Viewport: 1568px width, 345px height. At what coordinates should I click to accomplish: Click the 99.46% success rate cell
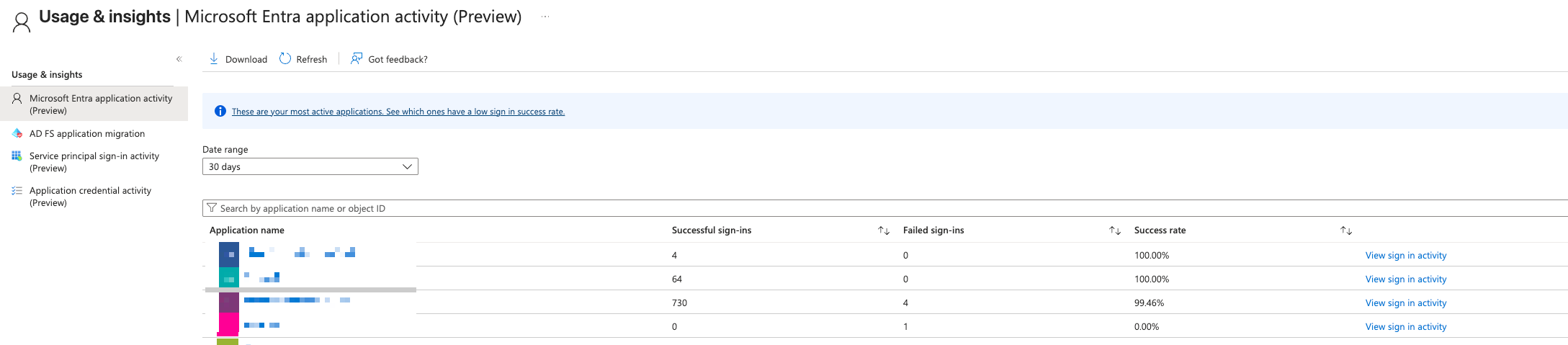(1149, 303)
